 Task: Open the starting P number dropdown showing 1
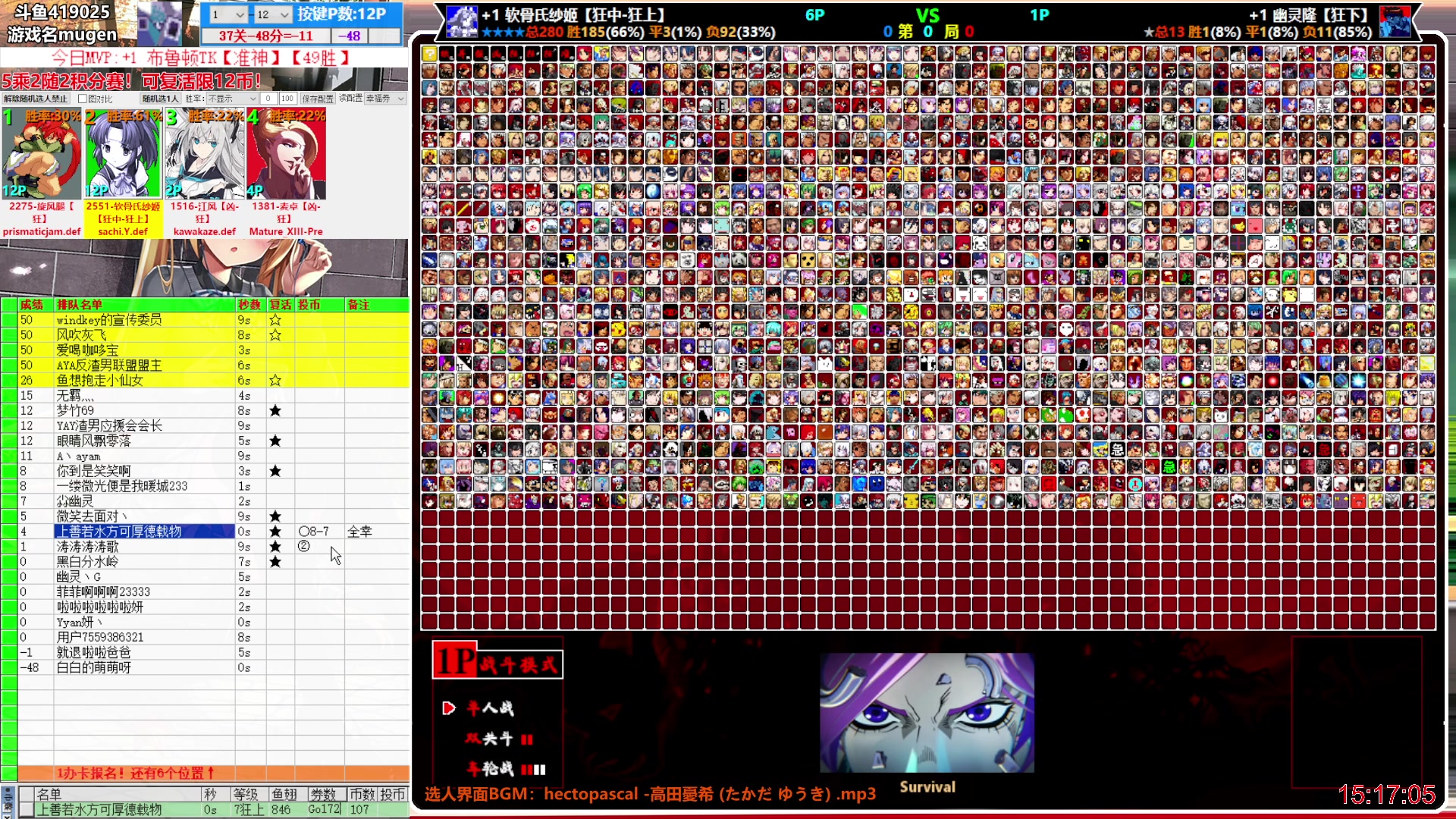227,14
